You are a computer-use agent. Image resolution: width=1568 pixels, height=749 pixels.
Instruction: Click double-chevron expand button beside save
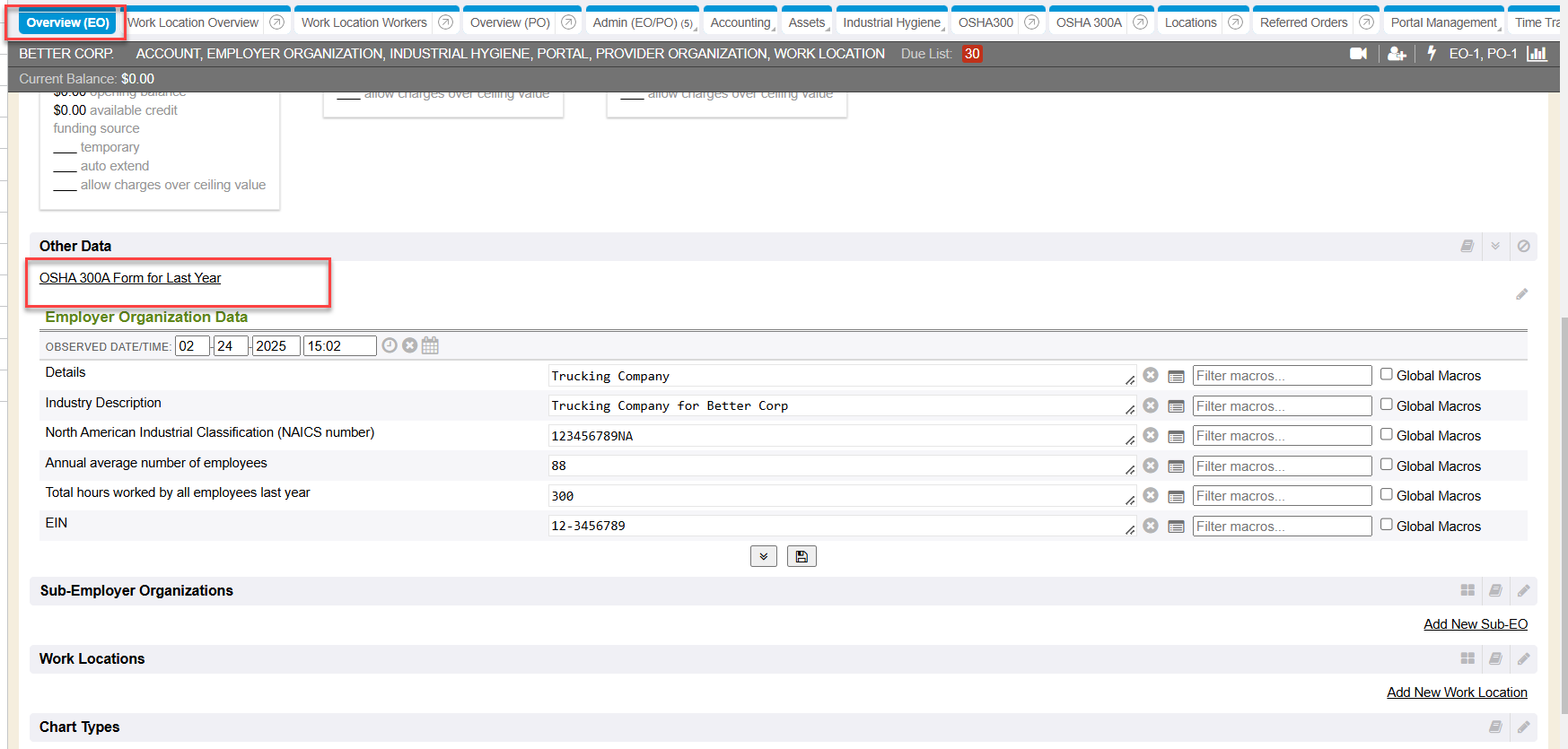coord(764,556)
